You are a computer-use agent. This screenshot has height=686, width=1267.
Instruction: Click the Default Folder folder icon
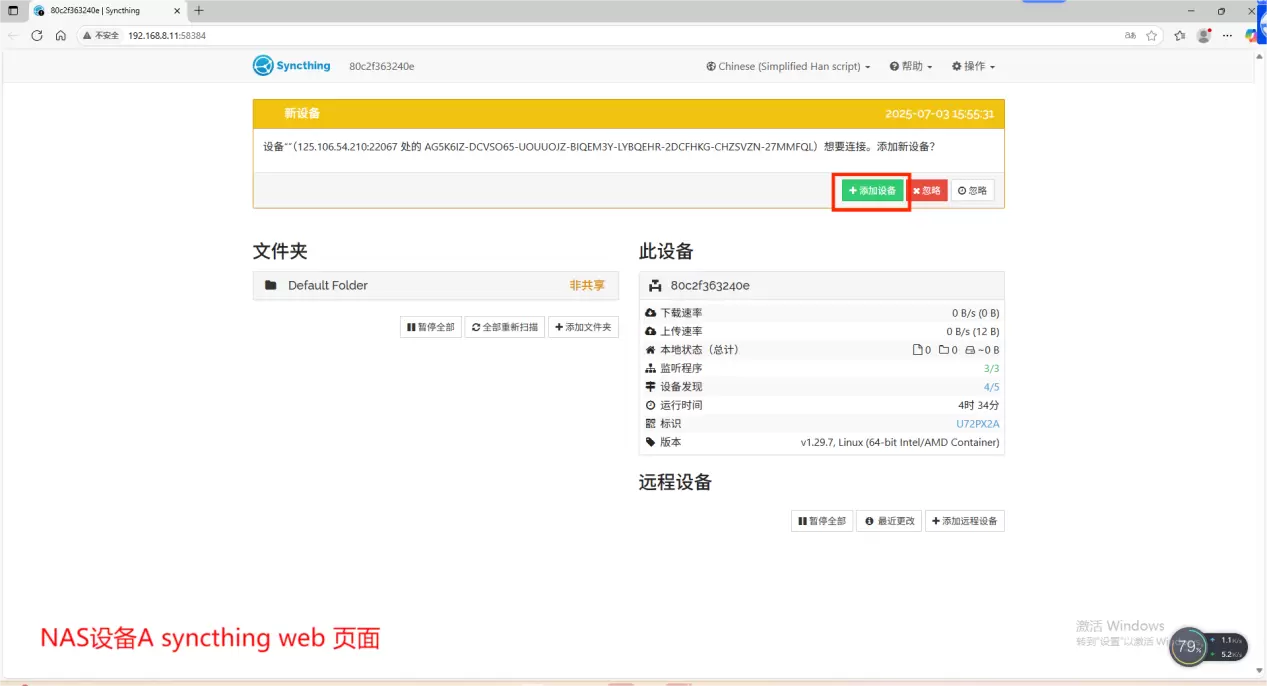[271, 286]
